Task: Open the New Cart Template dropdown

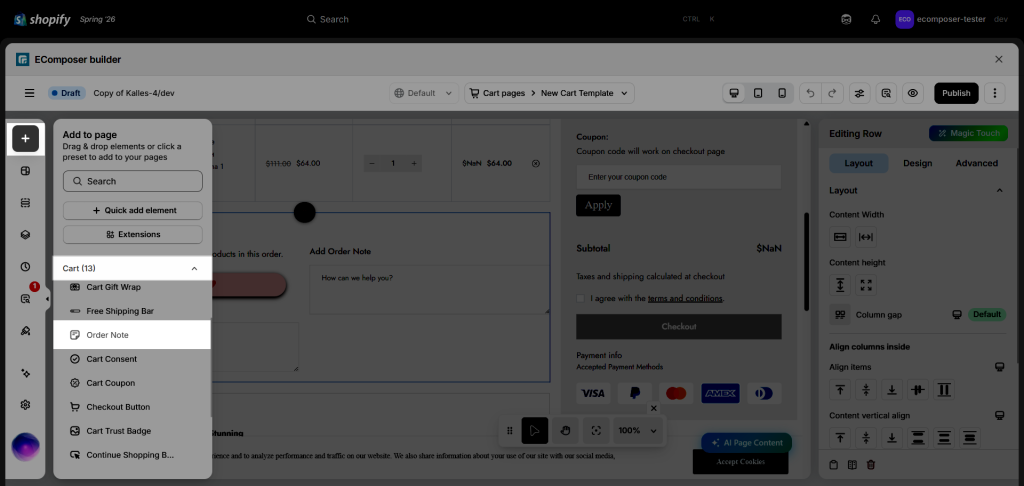Action: pyautogui.click(x=584, y=93)
